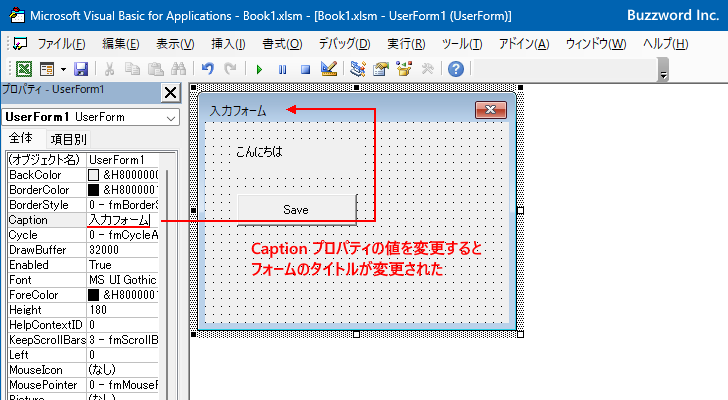Click the Save button on the form
728x400 pixels.
coord(297,210)
